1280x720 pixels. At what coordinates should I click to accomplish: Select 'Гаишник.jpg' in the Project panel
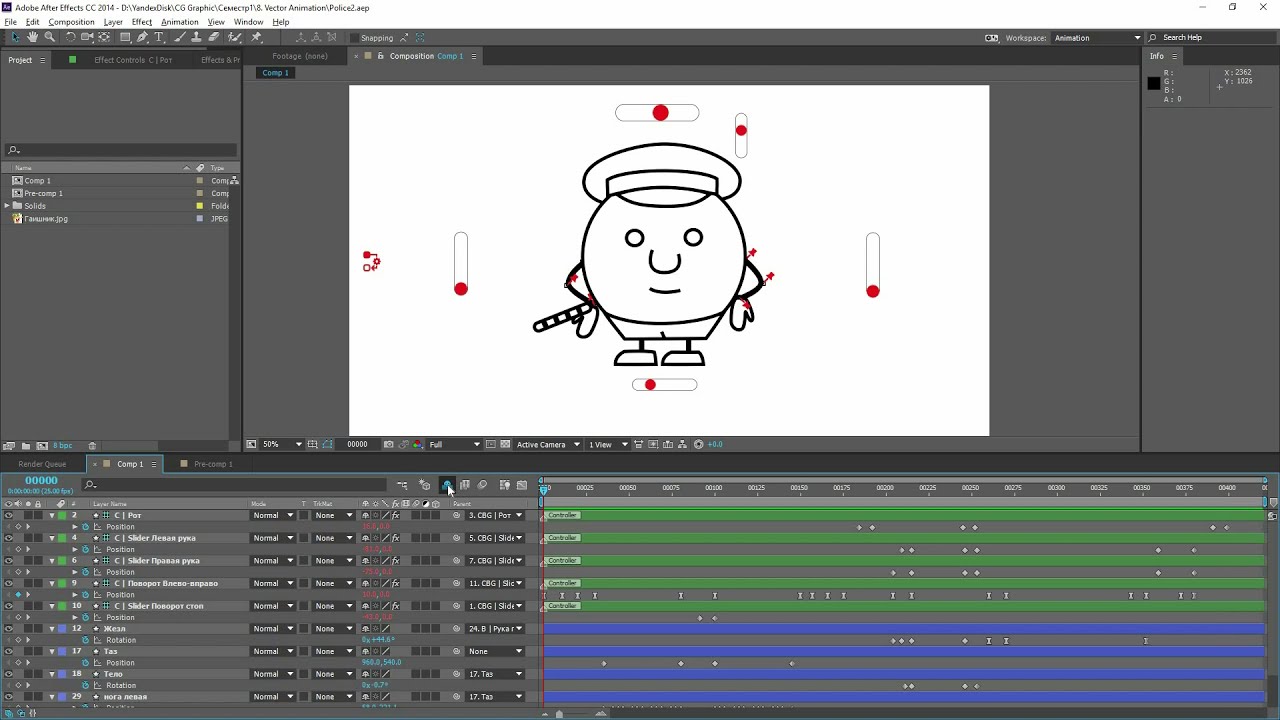[46, 219]
